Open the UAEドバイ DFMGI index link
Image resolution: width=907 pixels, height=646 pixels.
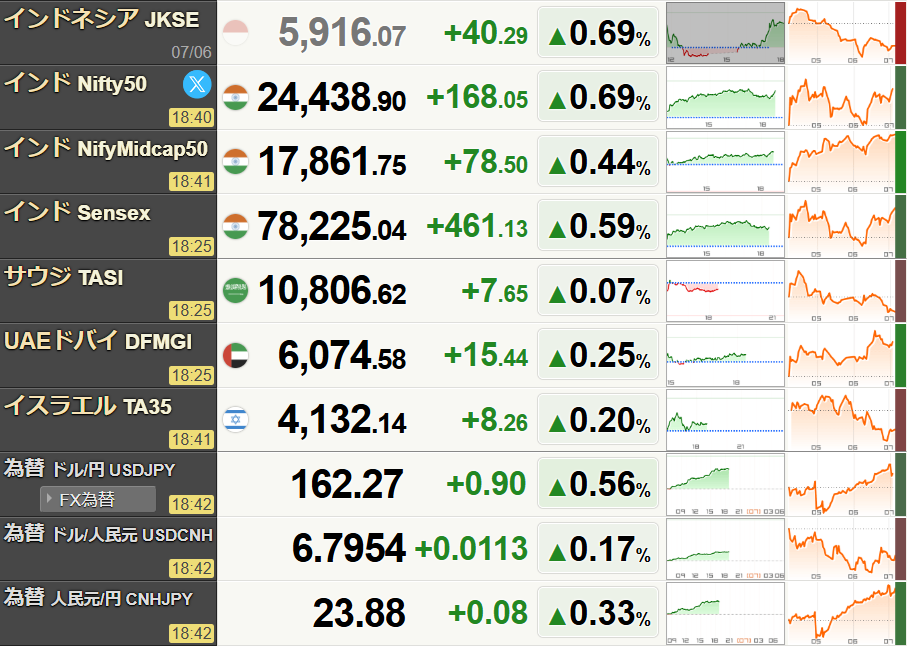click(98, 341)
